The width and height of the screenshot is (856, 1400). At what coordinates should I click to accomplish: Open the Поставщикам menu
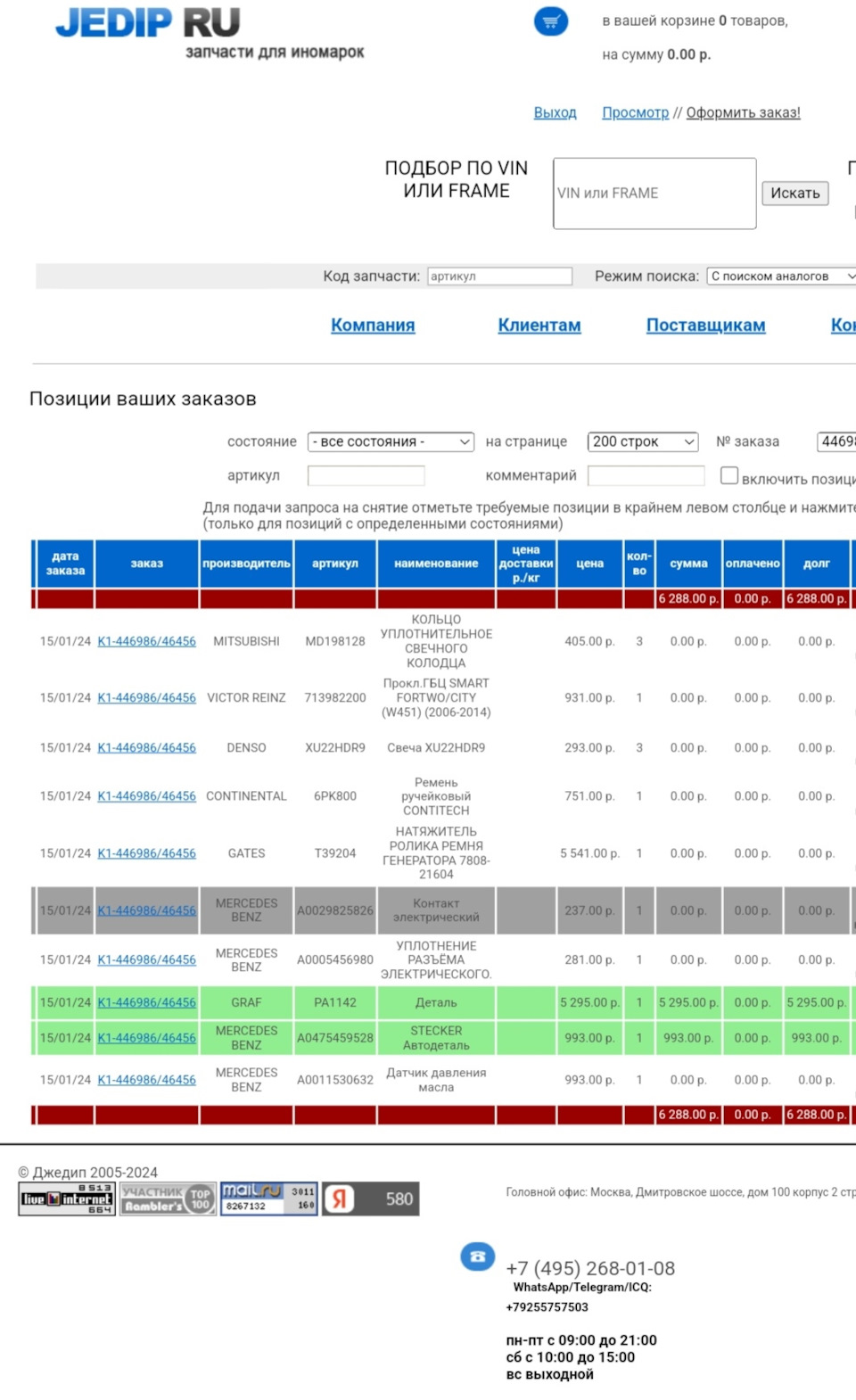click(706, 325)
